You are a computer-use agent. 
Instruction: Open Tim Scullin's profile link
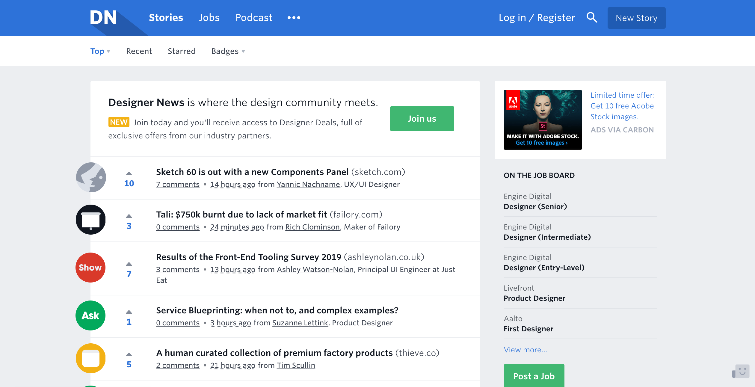point(296,365)
